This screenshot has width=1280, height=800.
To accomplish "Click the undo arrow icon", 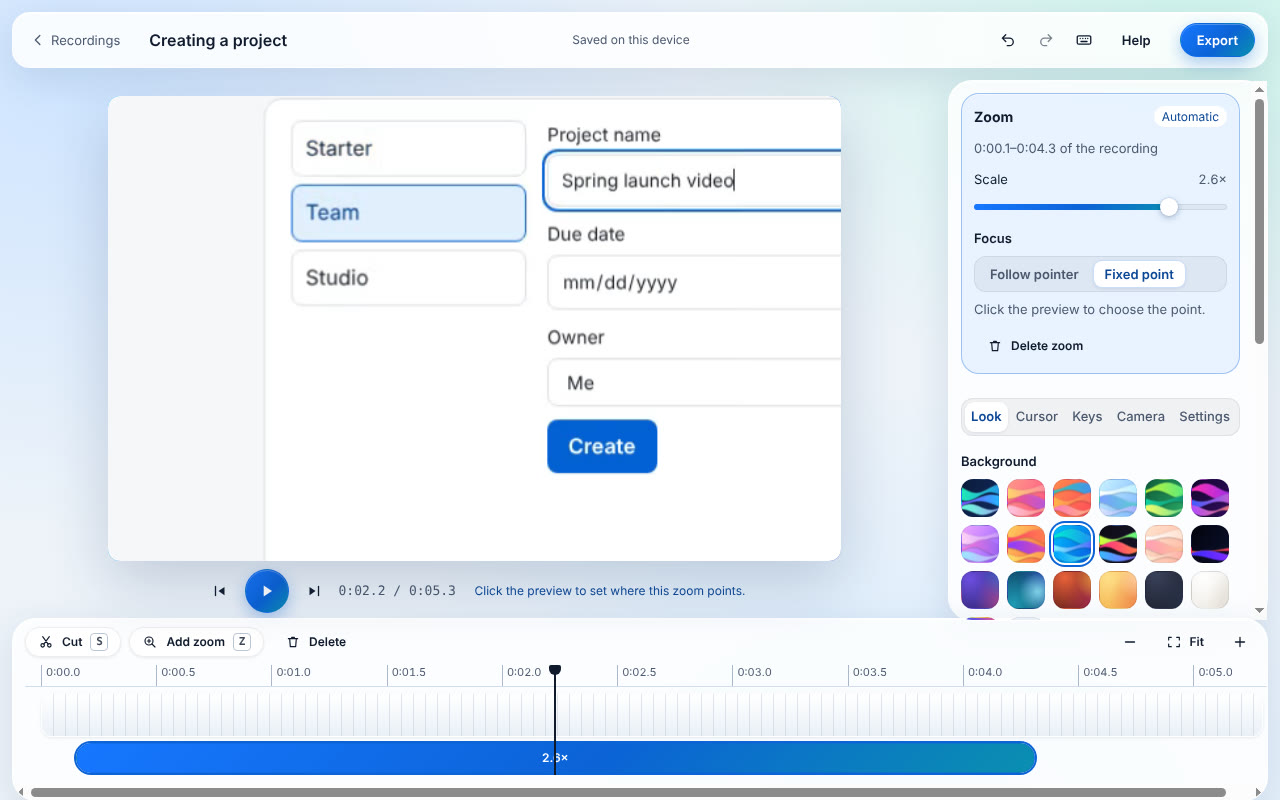I will 1008,40.
